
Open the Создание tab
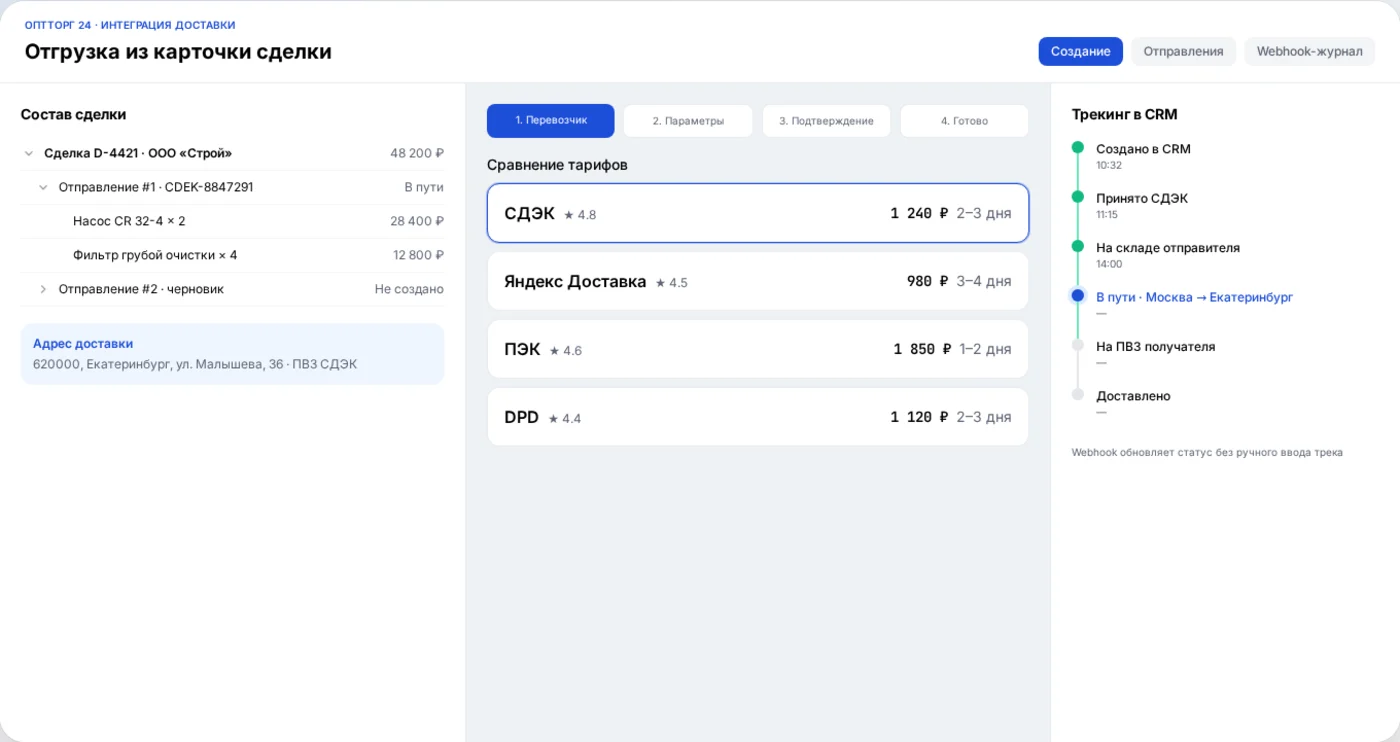pyautogui.click(x=1080, y=51)
